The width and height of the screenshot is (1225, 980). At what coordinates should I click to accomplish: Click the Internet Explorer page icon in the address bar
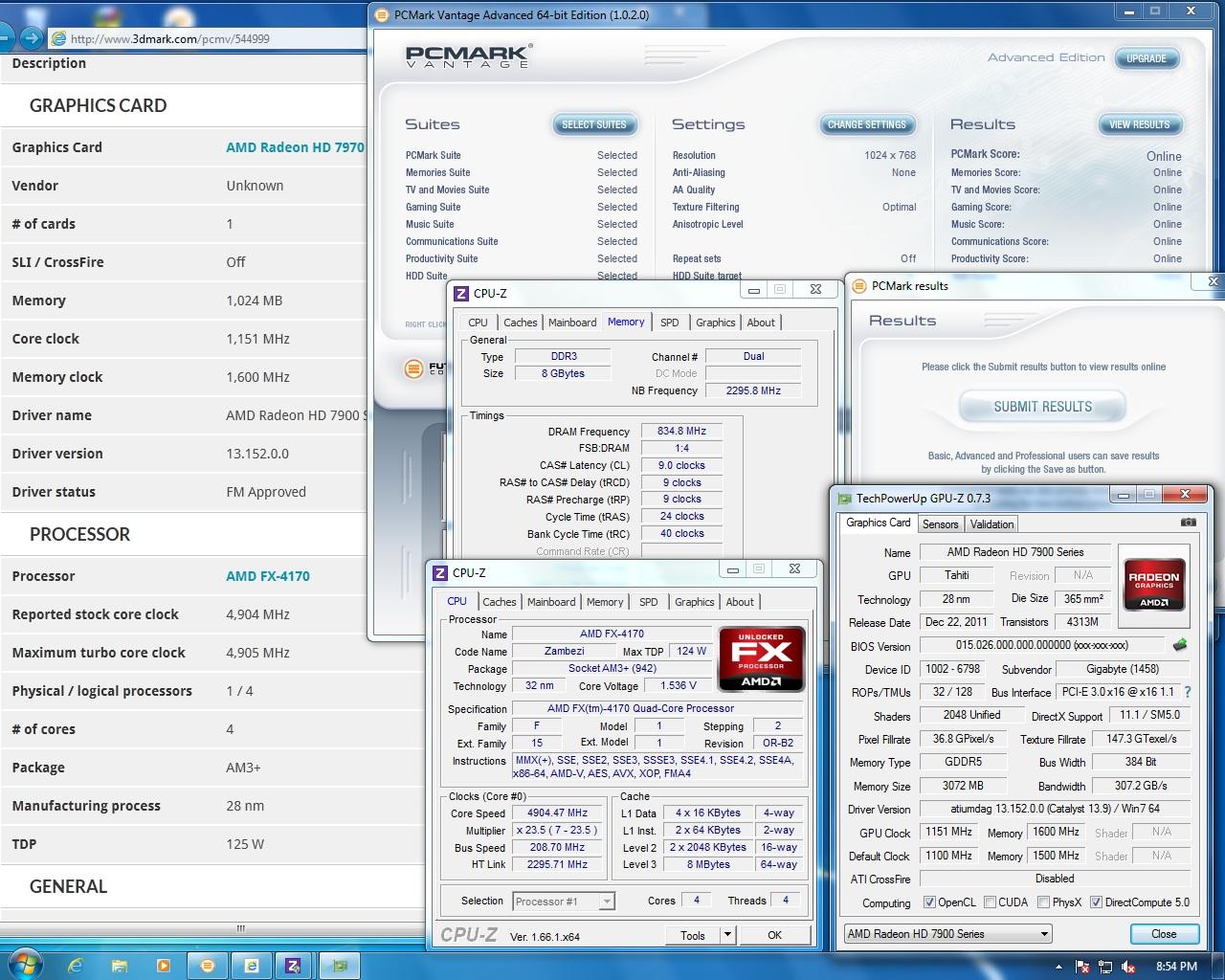pos(59,39)
